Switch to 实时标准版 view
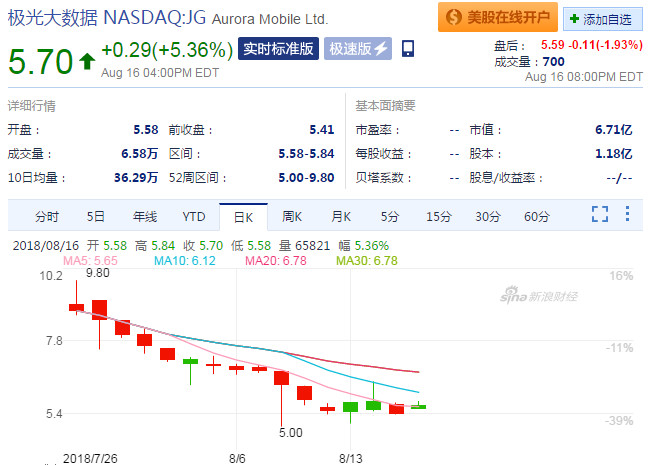The height and width of the screenshot is (465, 651). (278, 49)
